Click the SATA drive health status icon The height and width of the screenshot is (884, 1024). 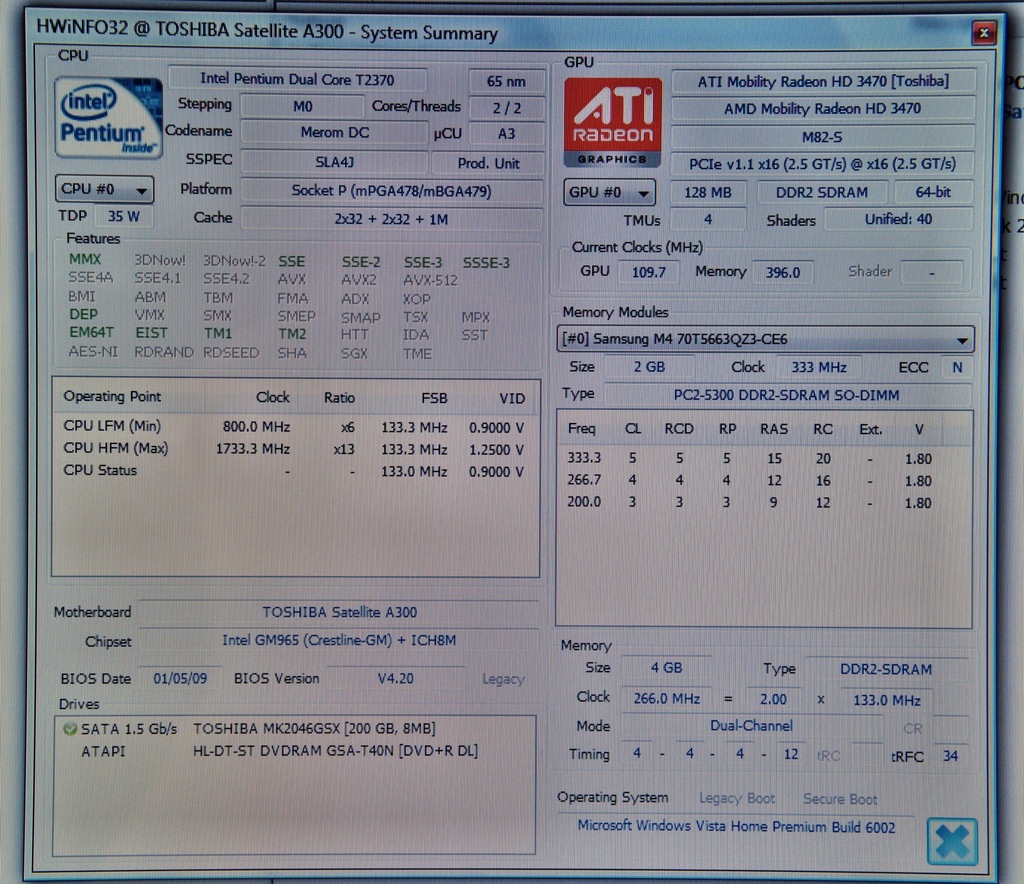click(x=69, y=729)
